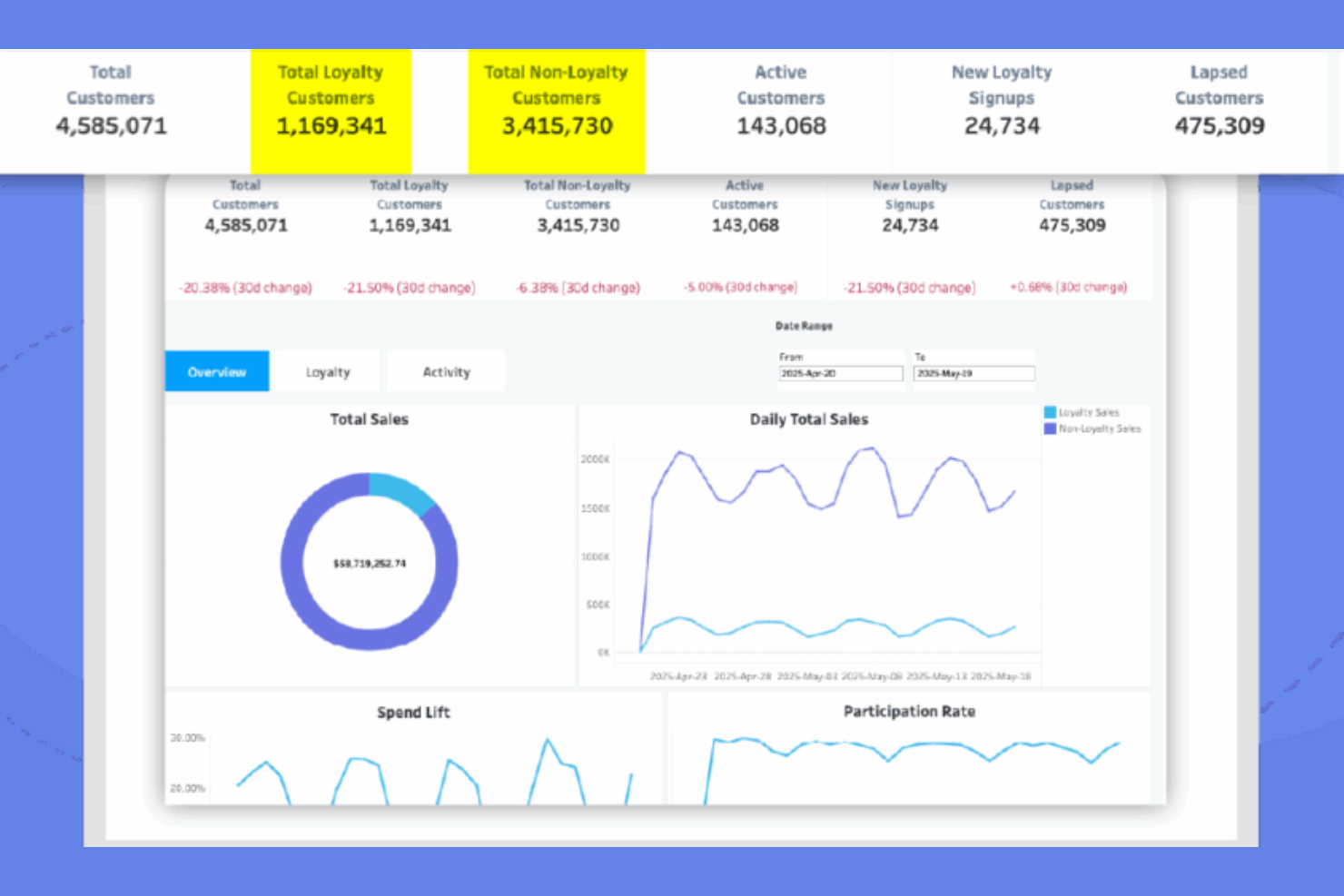Click the light-blue loyalty slice of the donut
Image resolution: width=1344 pixels, height=896 pixels.
coord(402,491)
